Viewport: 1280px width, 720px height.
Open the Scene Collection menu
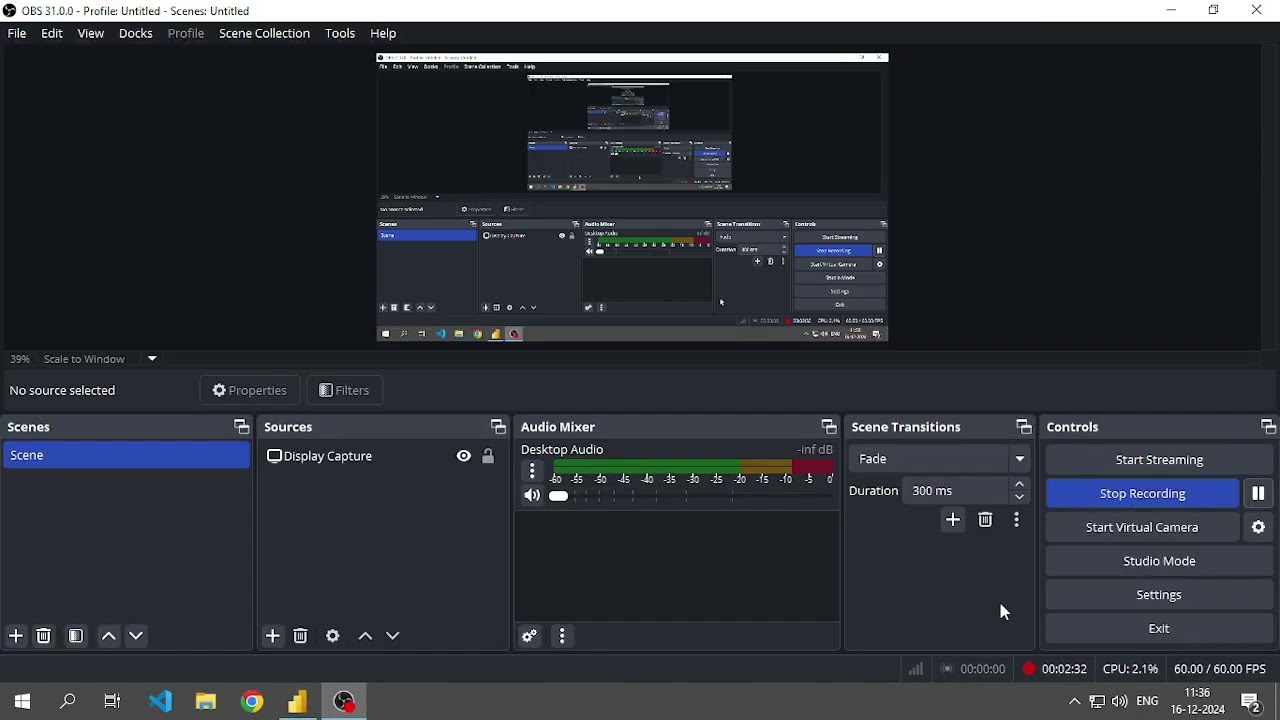(x=264, y=33)
